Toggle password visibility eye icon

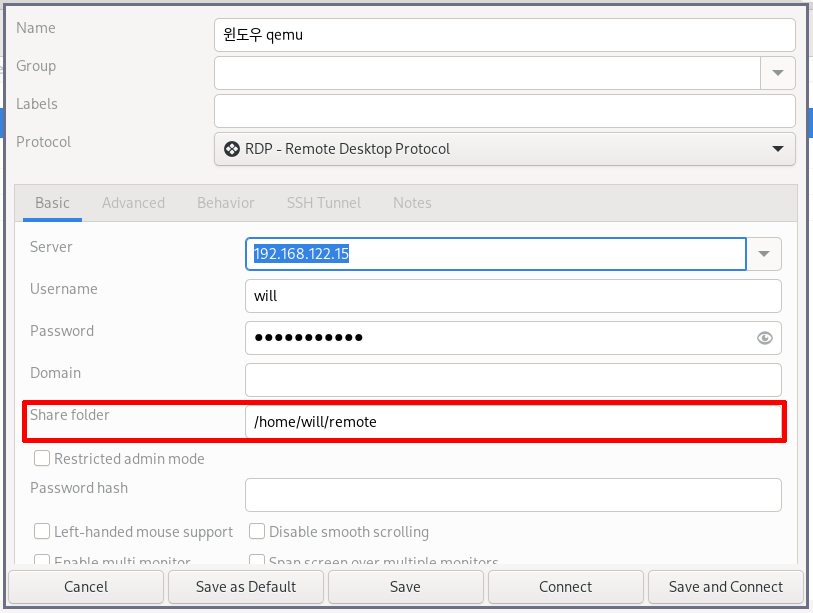point(765,338)
